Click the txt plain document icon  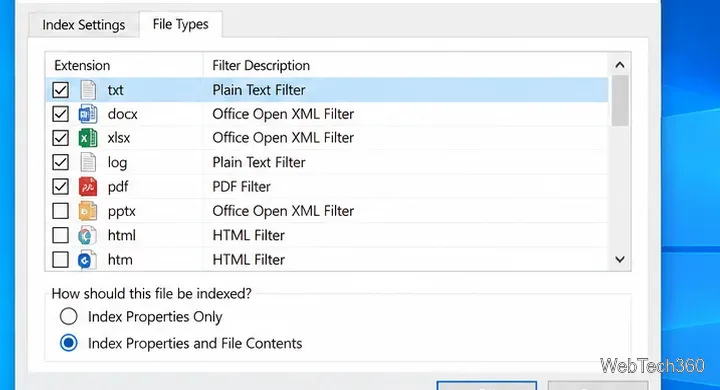tap(88, 90)
